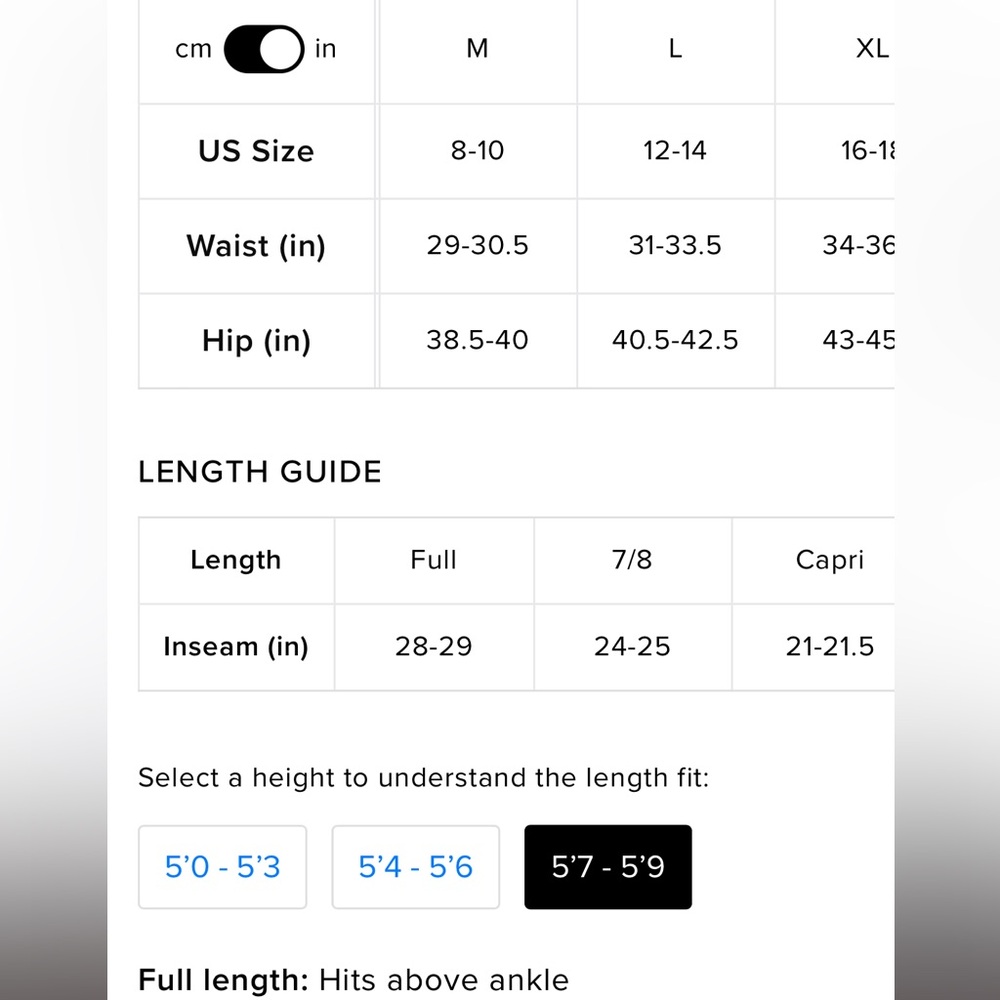The height and width of the screenshot is (1000, 1000).
Task: Click the Full length column header
Action: coord(434,560)
